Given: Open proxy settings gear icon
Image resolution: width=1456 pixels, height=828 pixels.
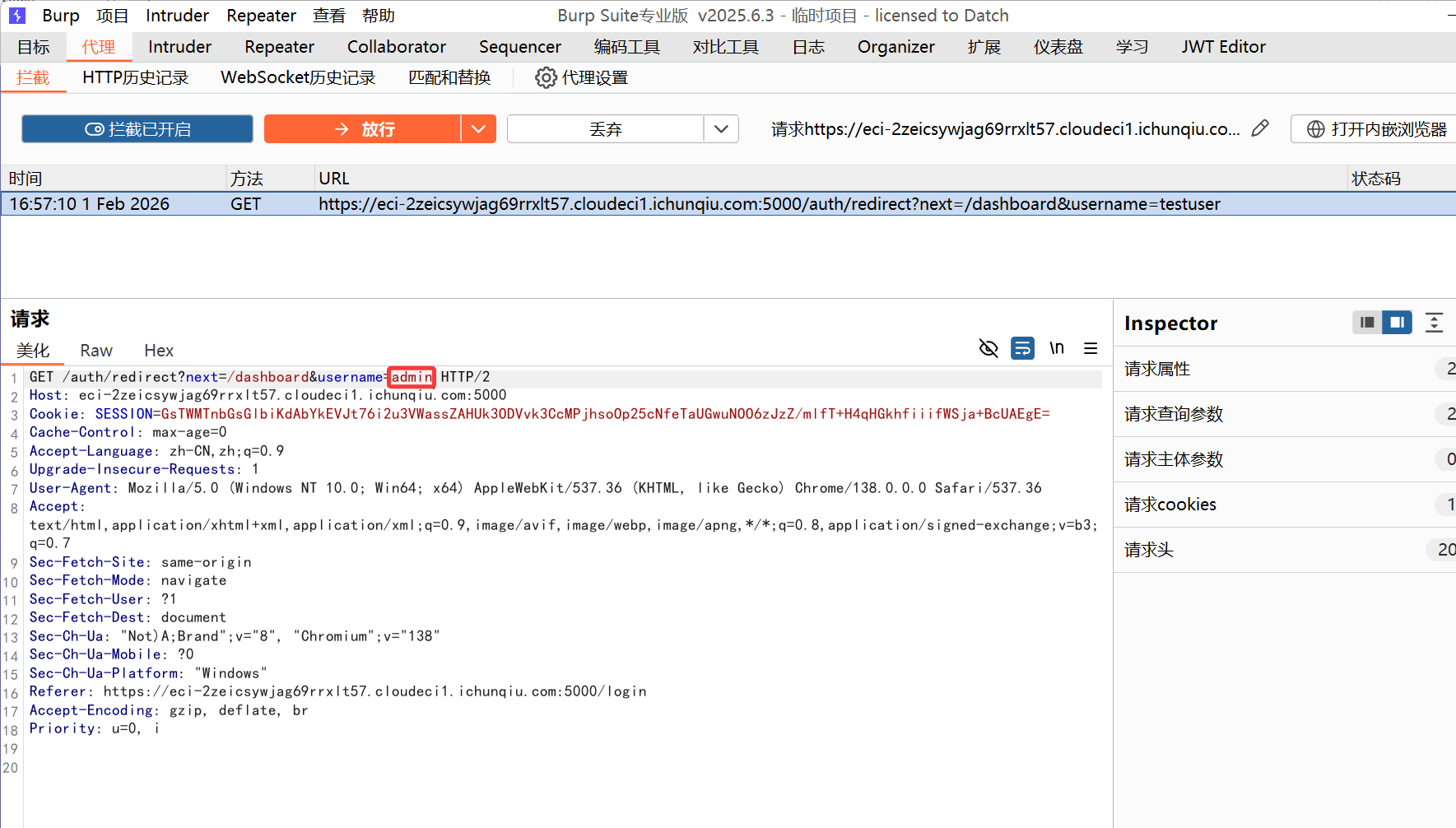Looking at the screenshot, I should 545,78.
